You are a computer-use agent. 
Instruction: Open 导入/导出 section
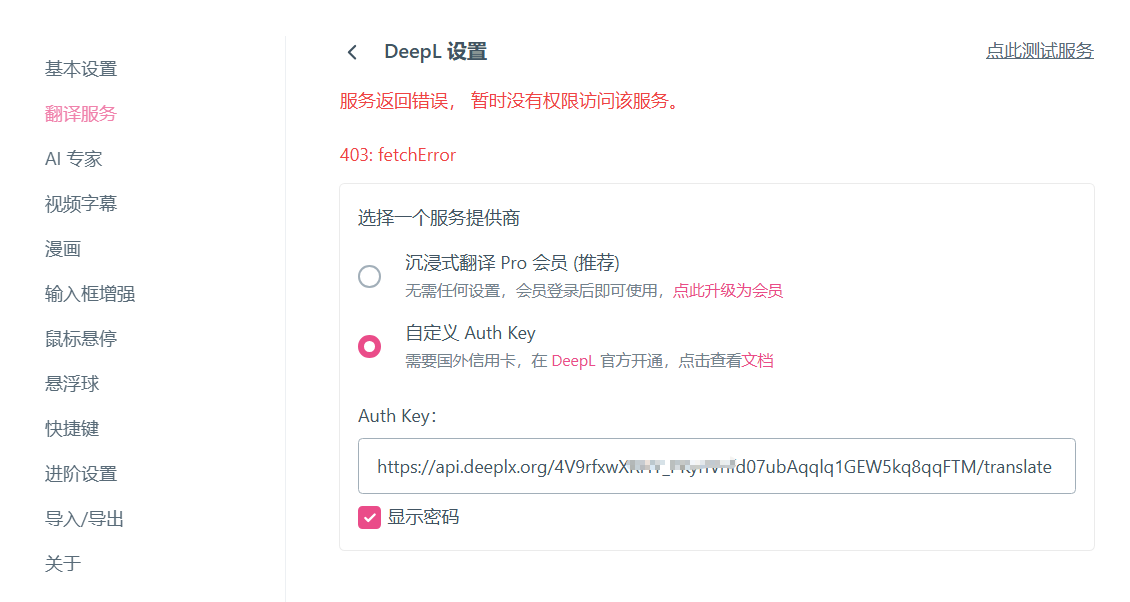point(84,518)
